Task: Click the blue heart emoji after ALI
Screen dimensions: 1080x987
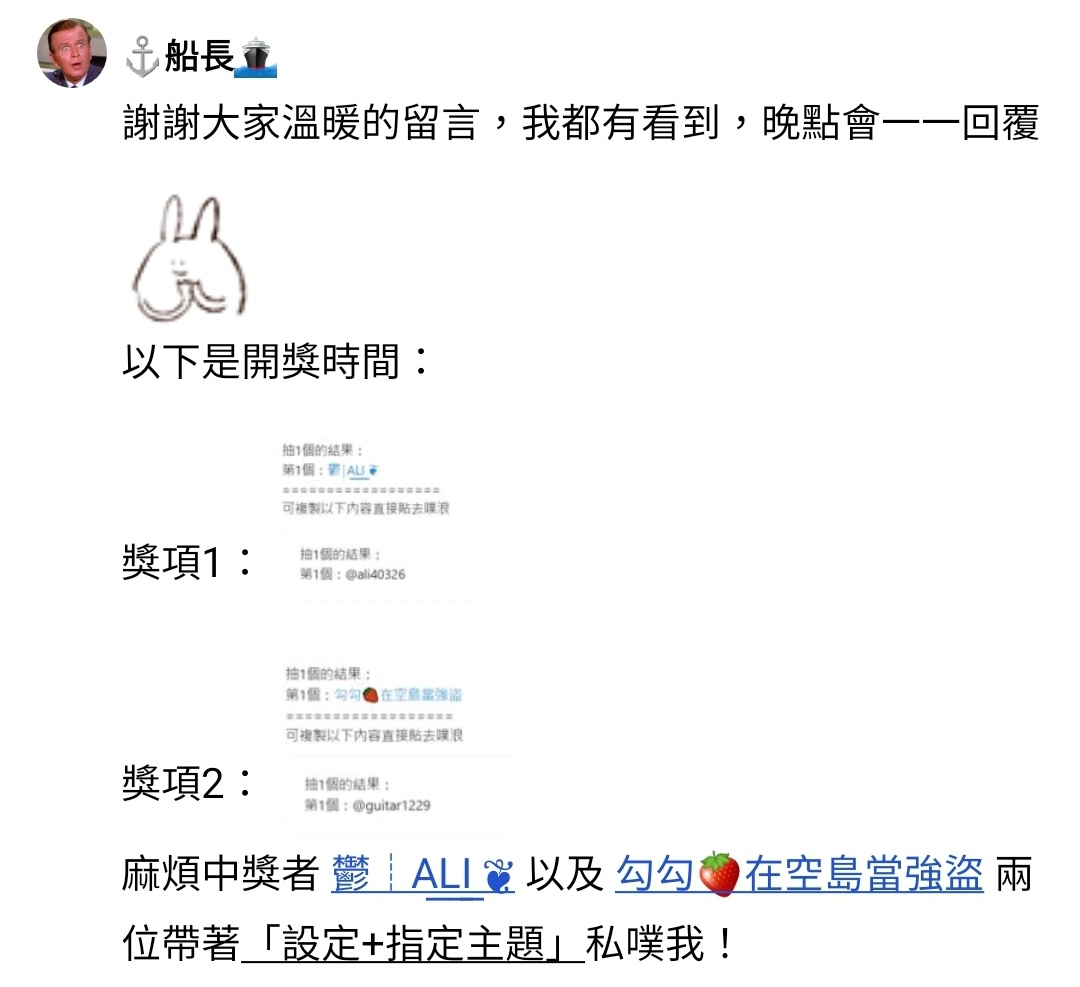Action: tap(499, 876)
